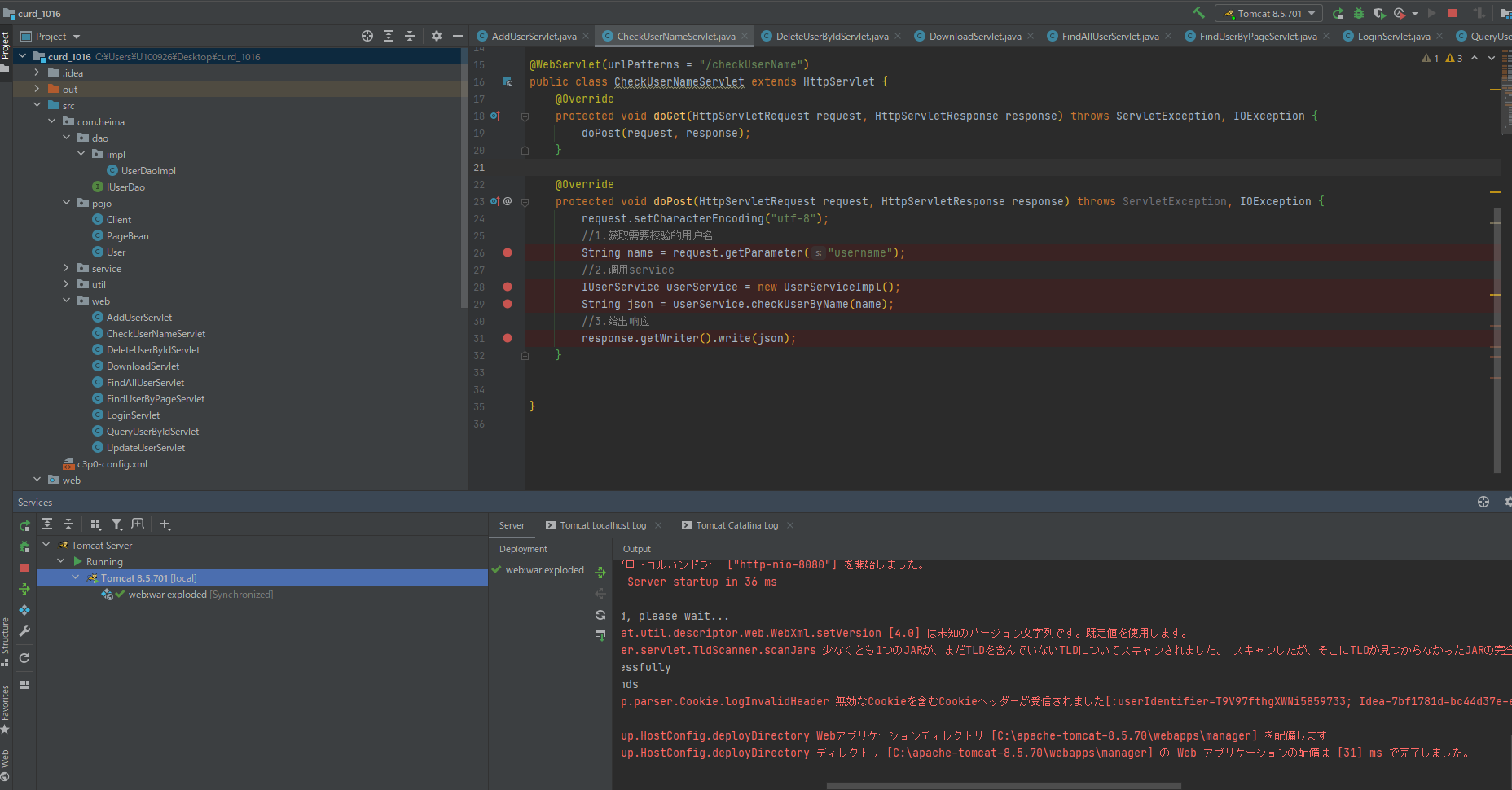Screen dimensions: 1512x790
Task: Rerun Tomcat 8.5.701 from the top toolbar
Action: 1338,13
